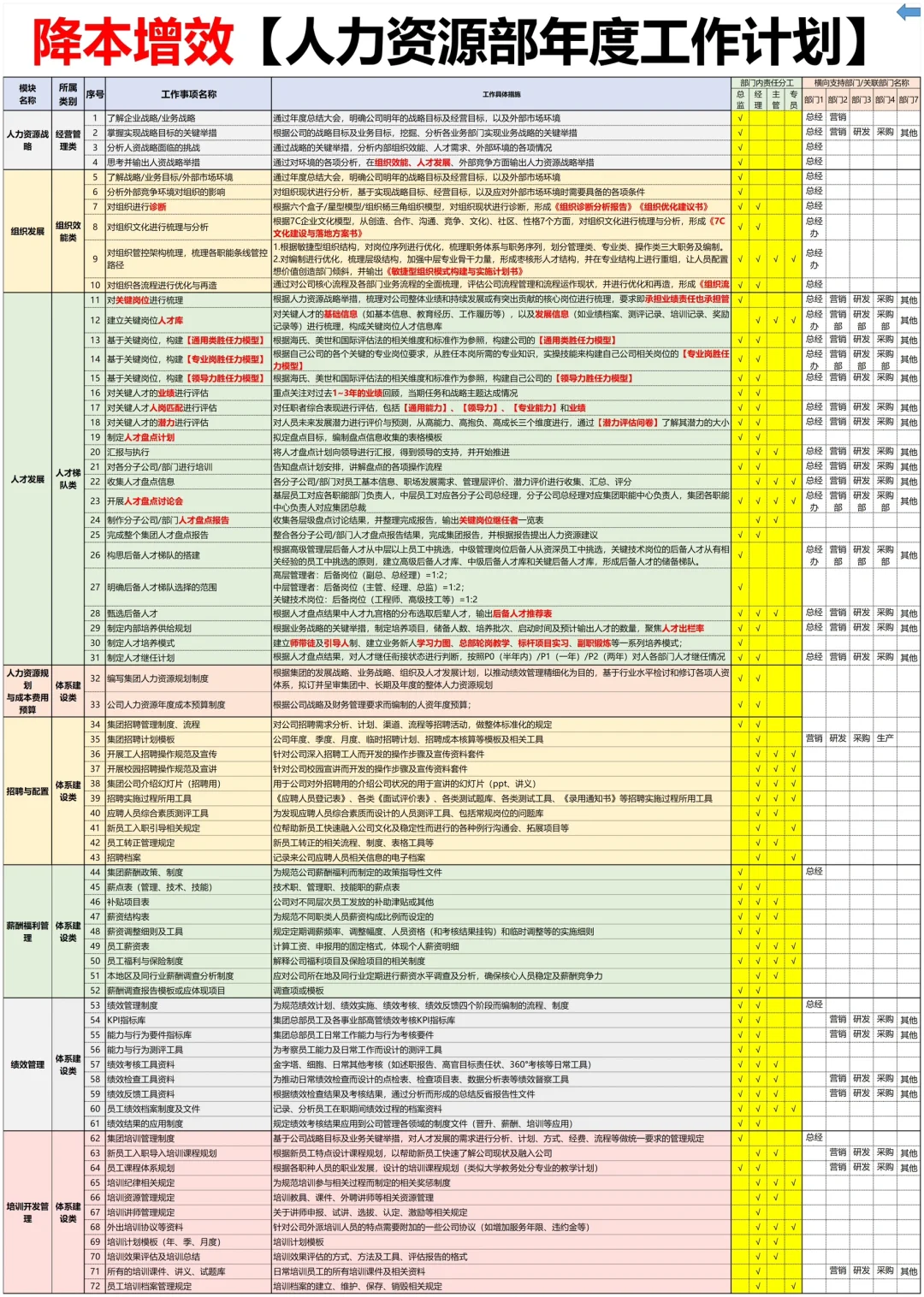Image resolution: width=924 pixels, height=1297 pixels.
Task: Select the 专员 header cell
Action: pos(793,100)
